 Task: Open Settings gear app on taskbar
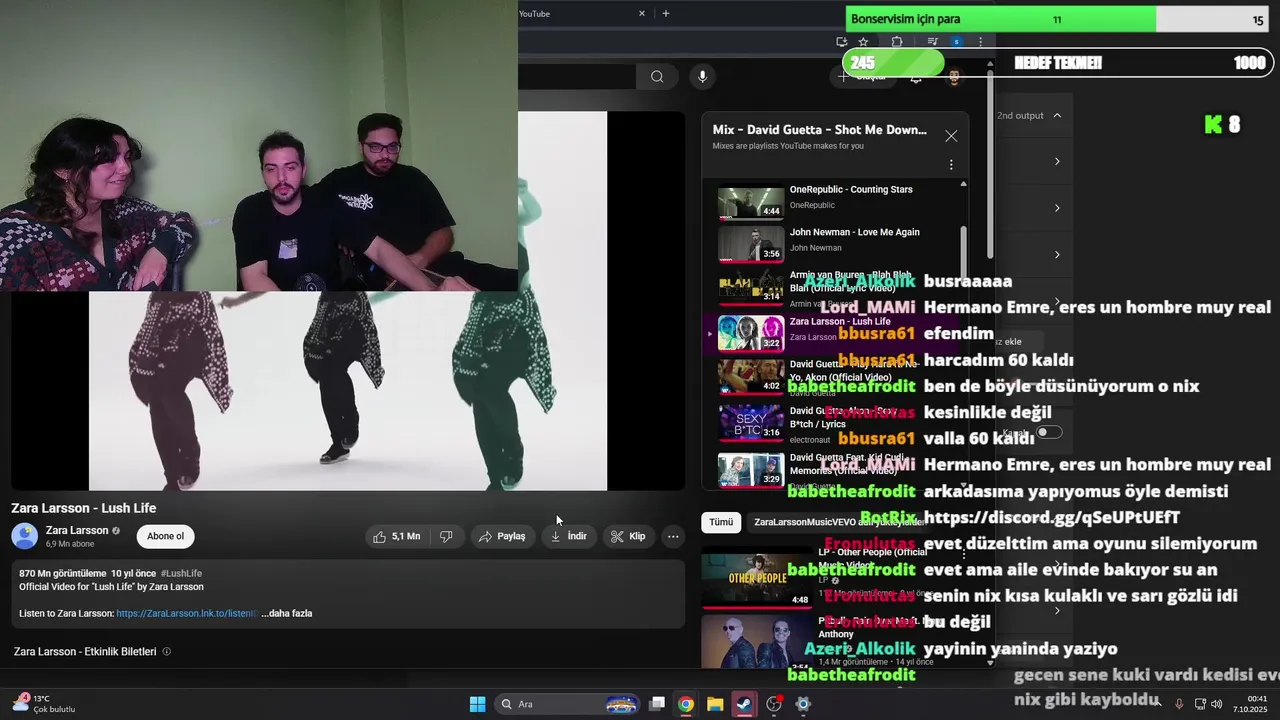coord(803,704)
